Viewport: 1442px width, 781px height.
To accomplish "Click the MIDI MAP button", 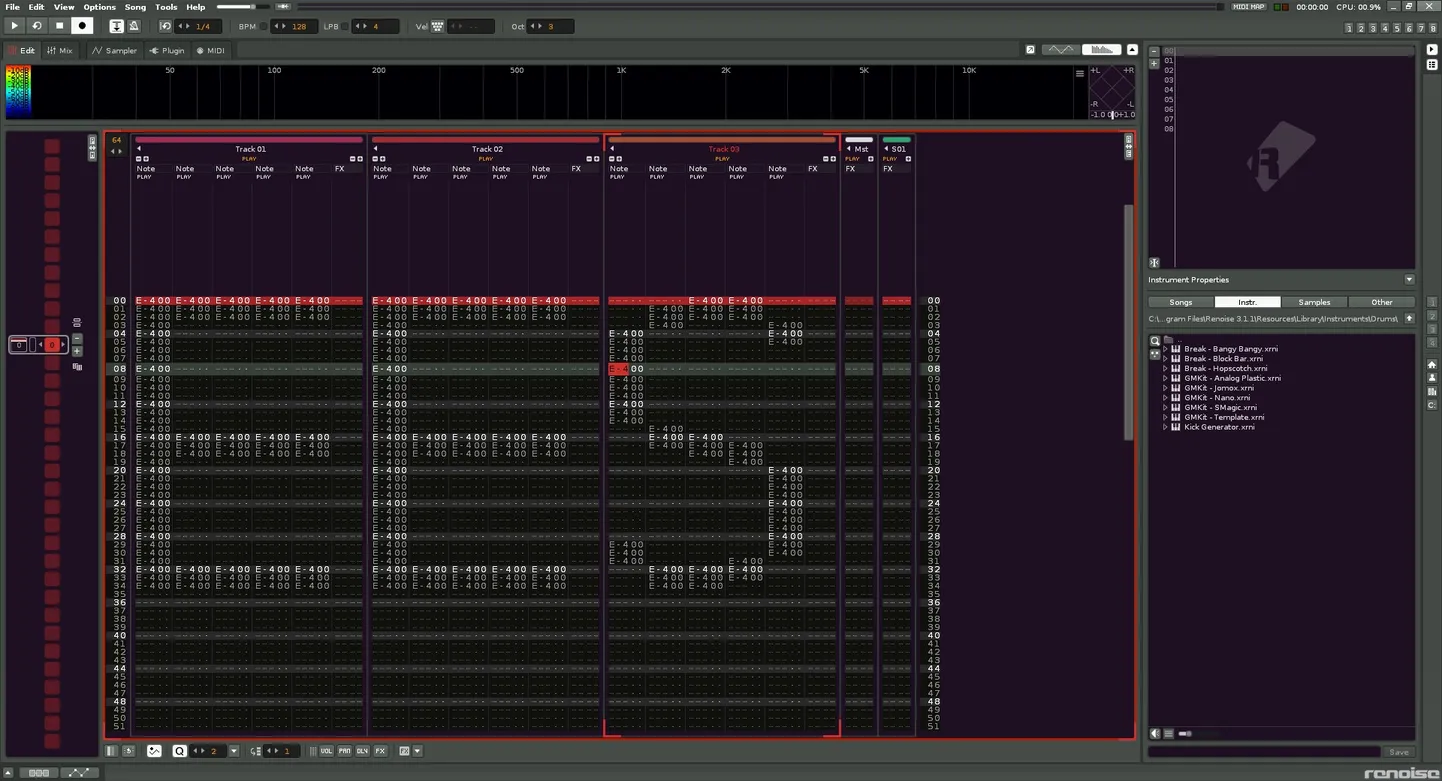I will (1248, 7).
